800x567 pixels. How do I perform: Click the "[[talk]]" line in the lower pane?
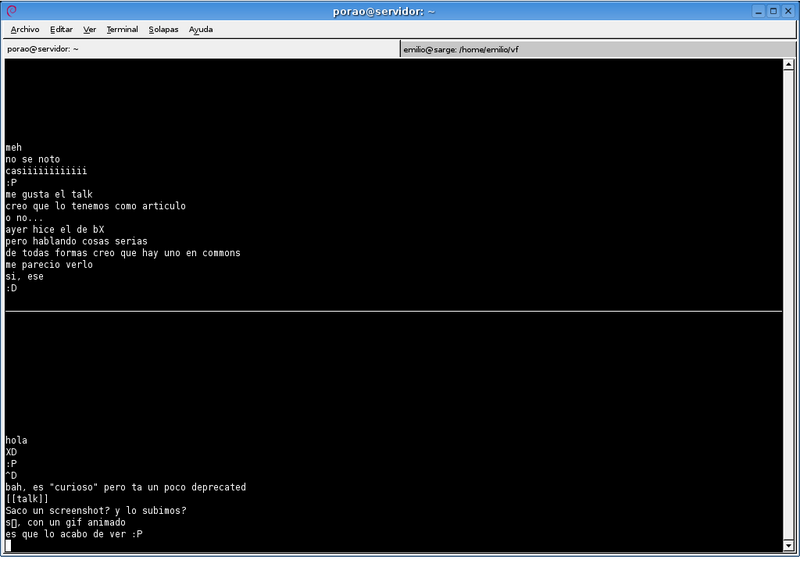click(27, 499)
